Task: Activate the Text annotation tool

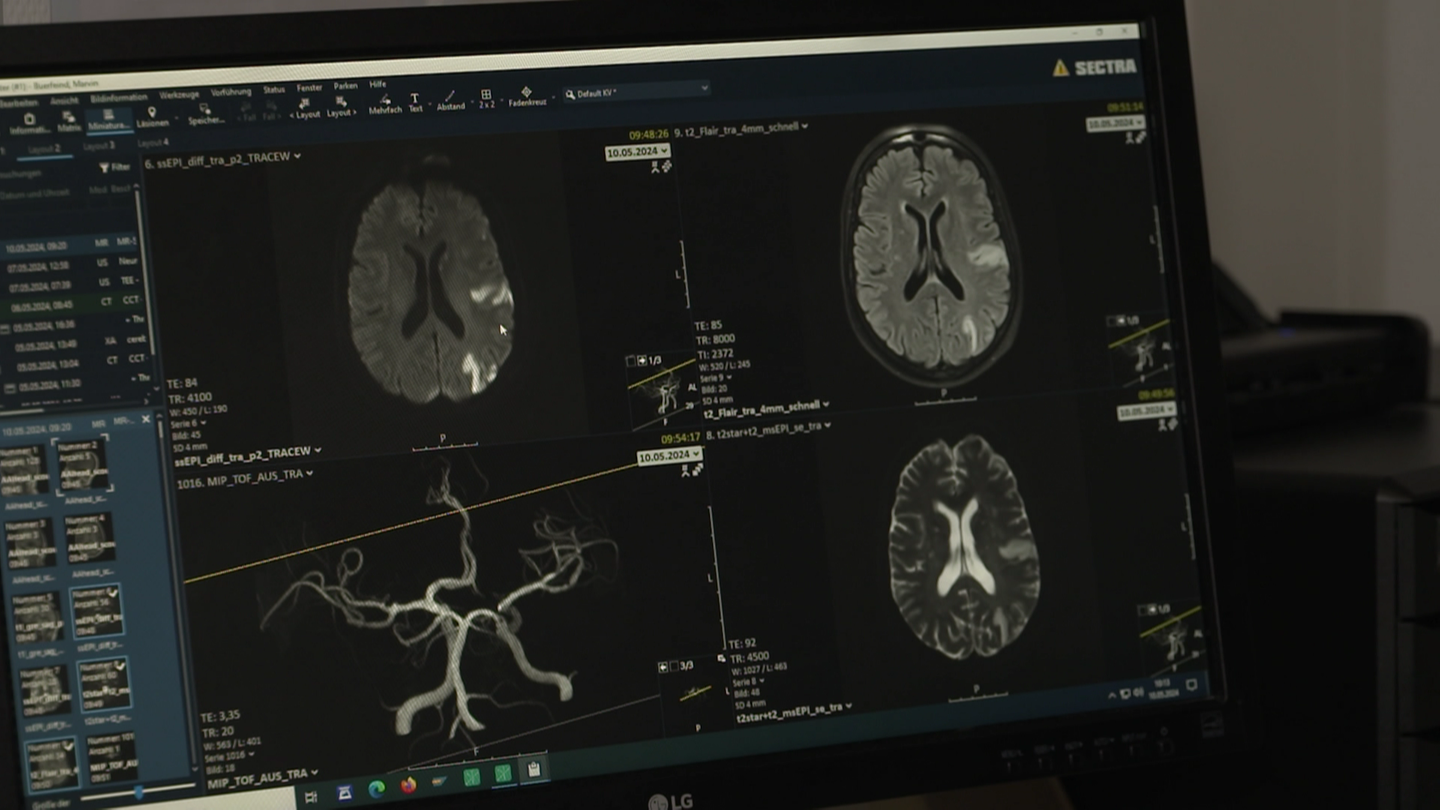Action: [x=416, y=102]
